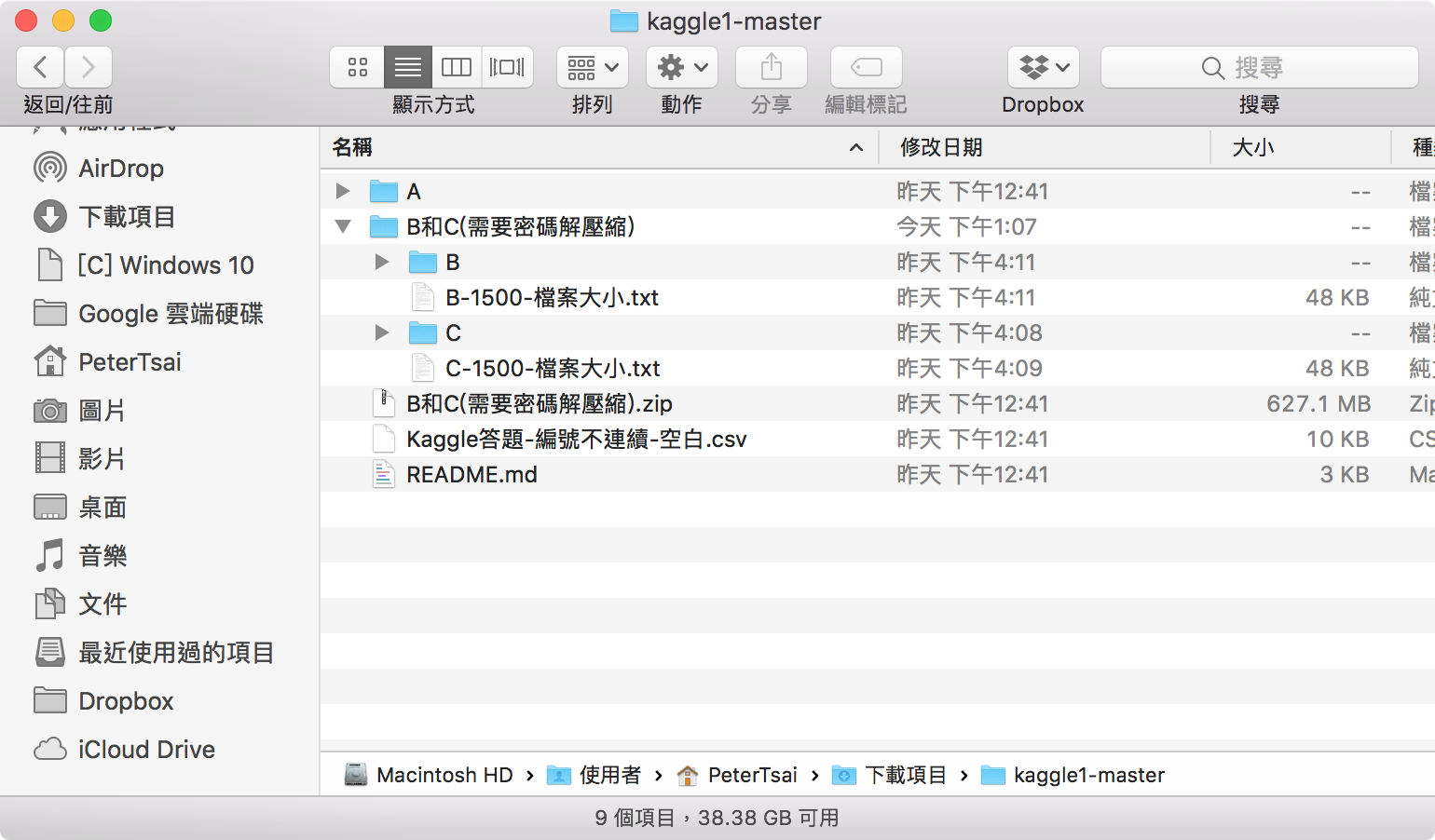Open the Arrange (排列) dropdown
Viewport: 1435px width, 840px height.
592,67
